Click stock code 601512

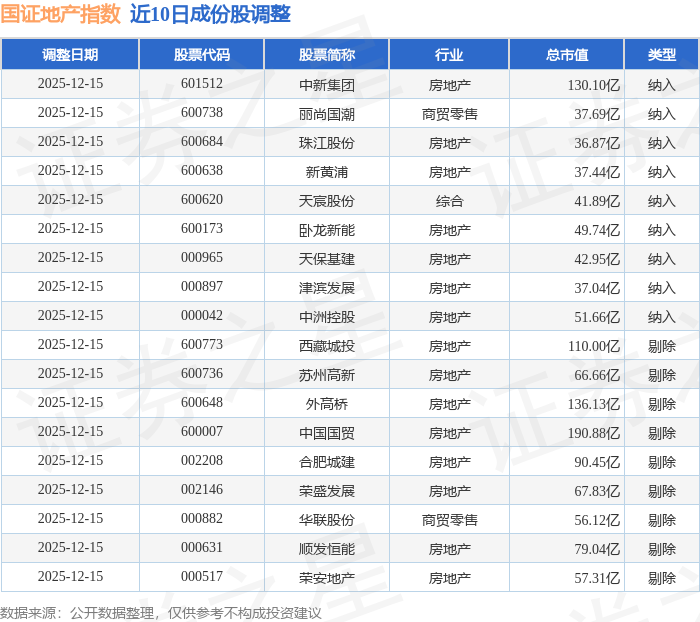(x=202, y=83)
